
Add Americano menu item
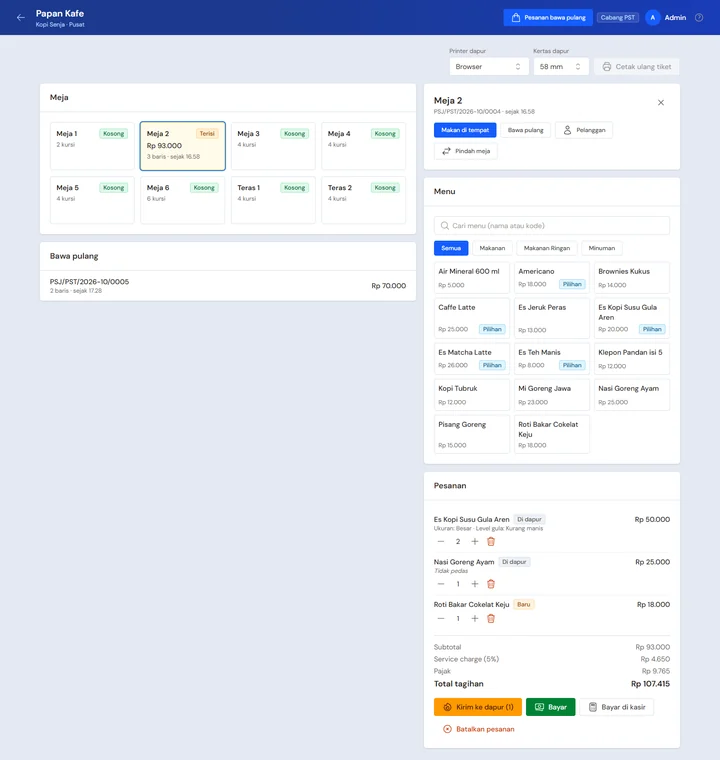[x=552, y=278]
